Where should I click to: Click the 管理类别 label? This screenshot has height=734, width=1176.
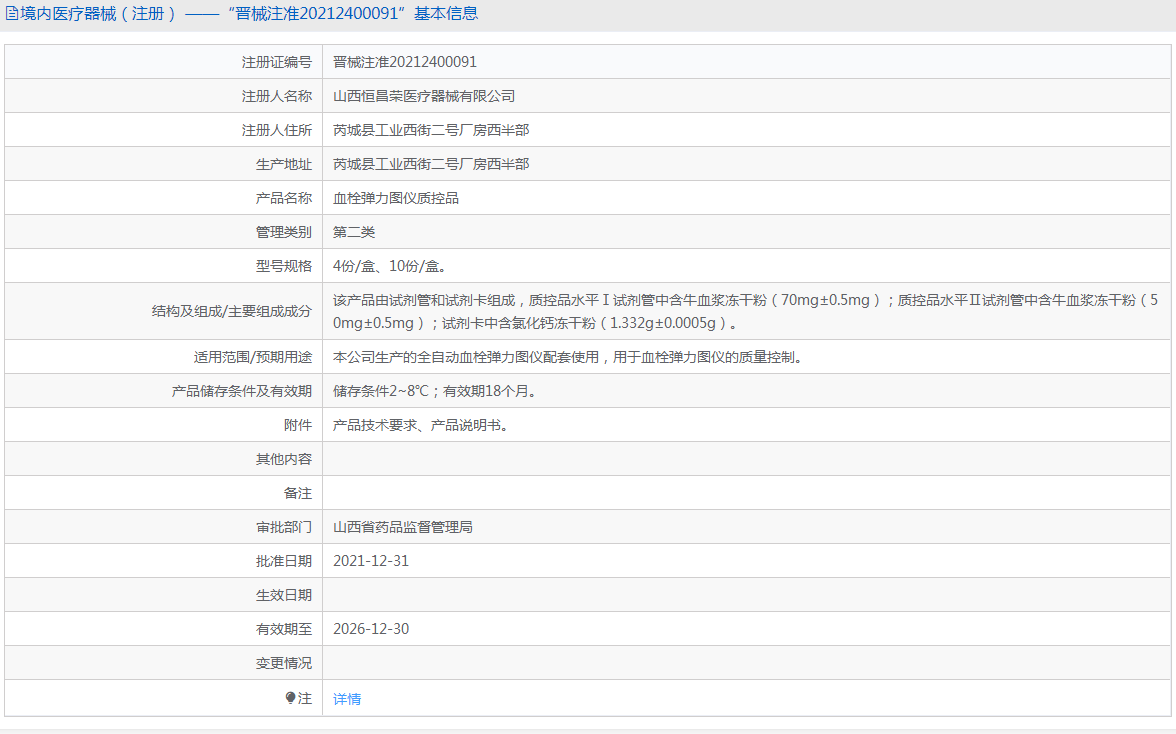(284, 232)
